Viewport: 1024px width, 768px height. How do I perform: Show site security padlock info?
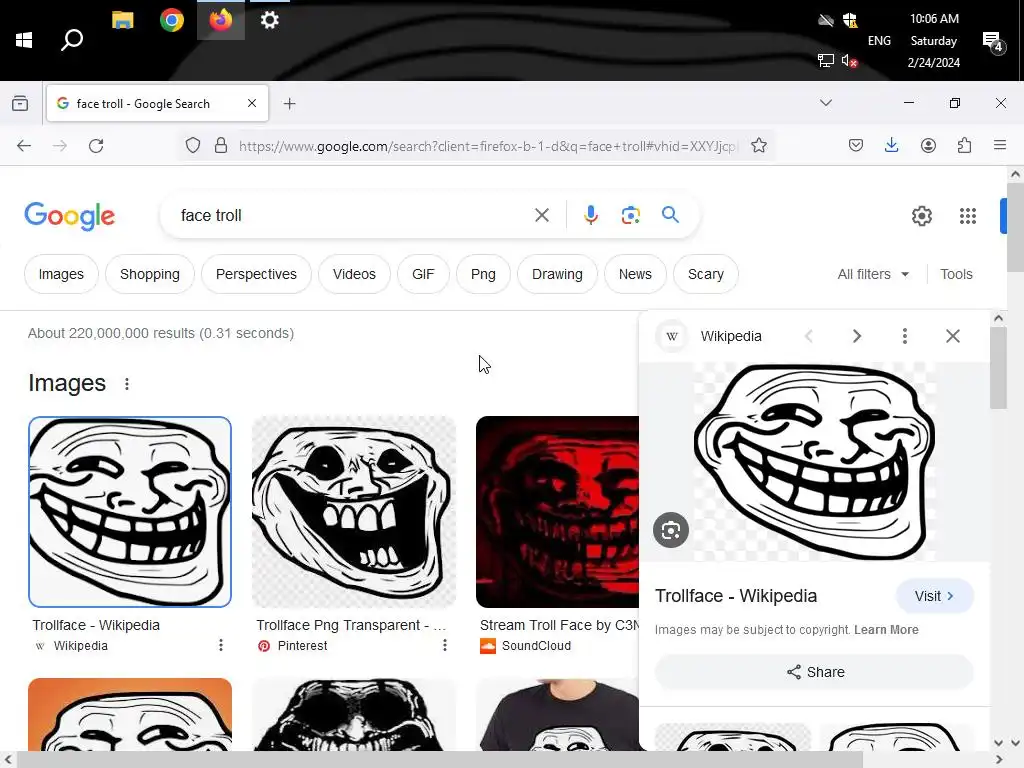pyautogui.click(x=221, y=146)
